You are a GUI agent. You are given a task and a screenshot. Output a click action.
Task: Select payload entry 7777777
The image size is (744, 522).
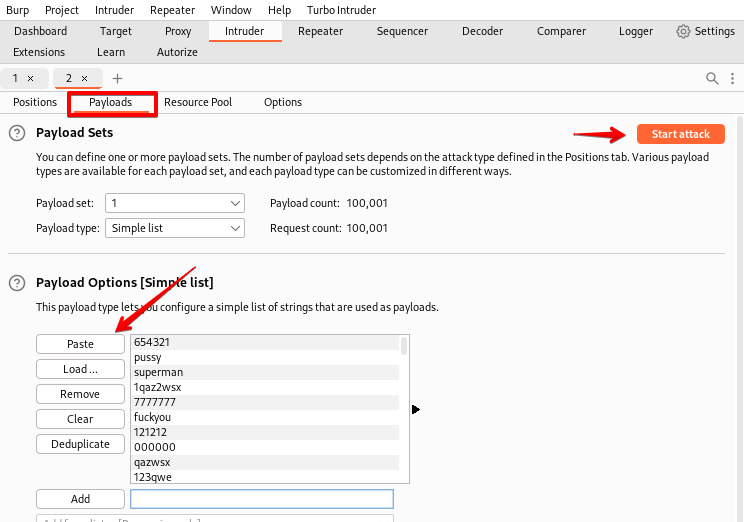265,402
